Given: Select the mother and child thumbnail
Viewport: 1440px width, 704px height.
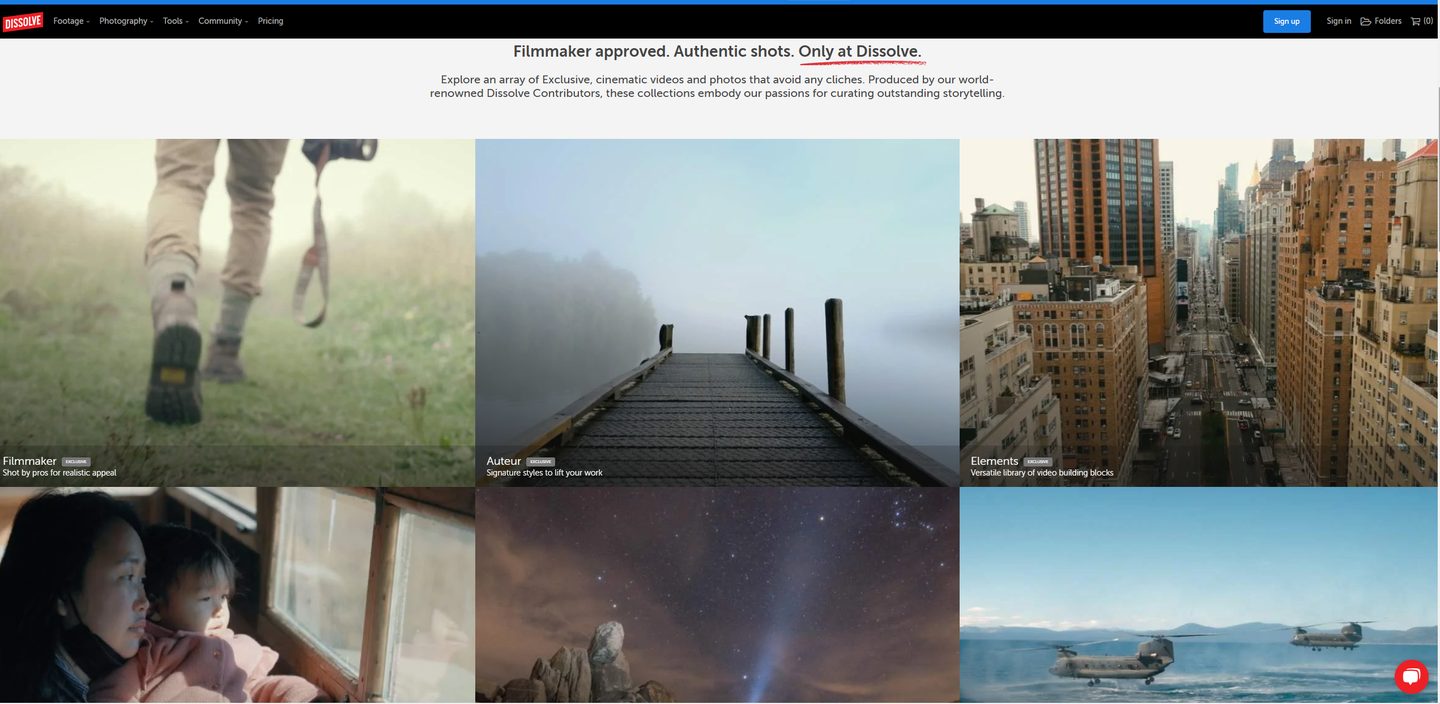Looking at the screenshot, I should (x=237, y=595).
